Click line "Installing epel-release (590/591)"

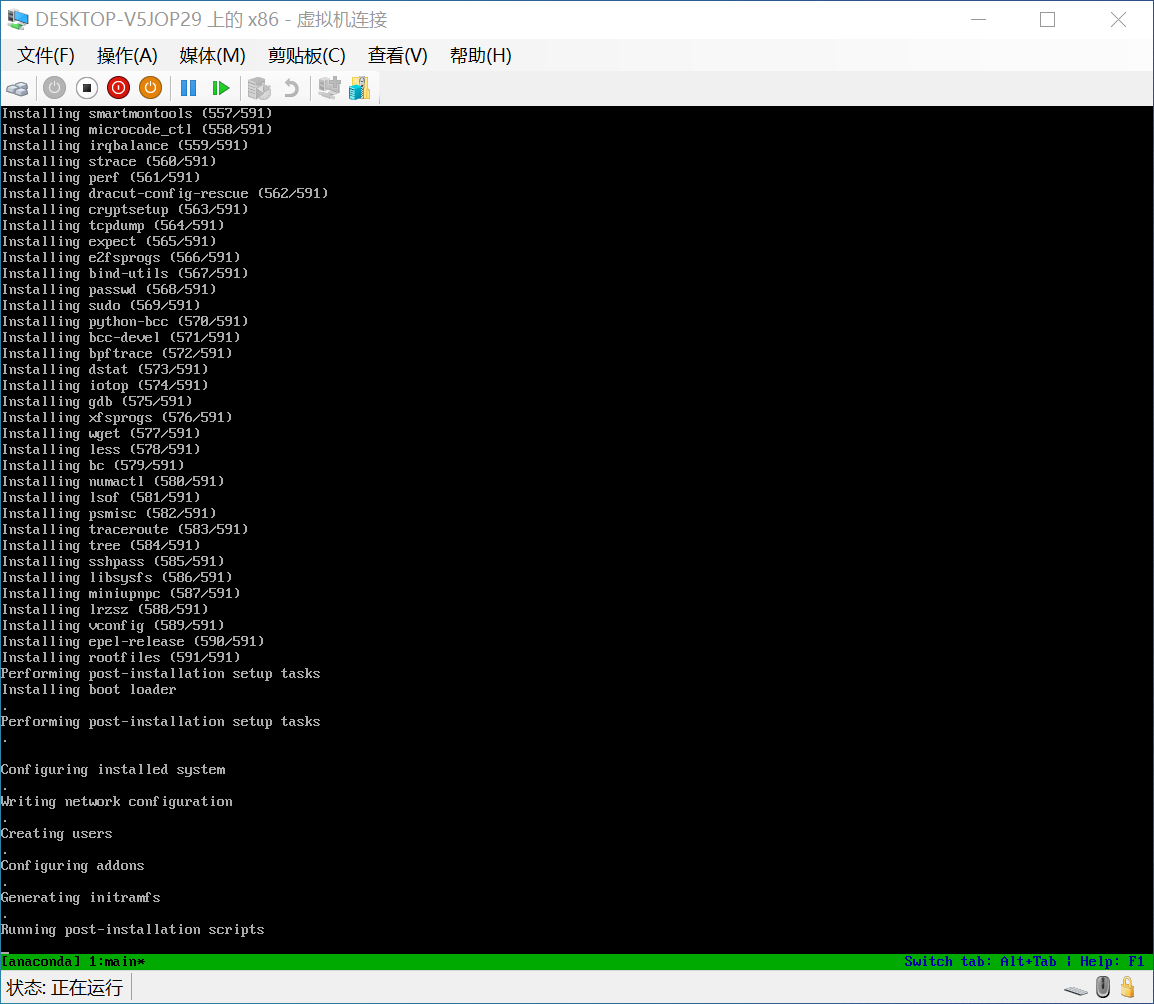pyautogui.click(x=132, y=641)
